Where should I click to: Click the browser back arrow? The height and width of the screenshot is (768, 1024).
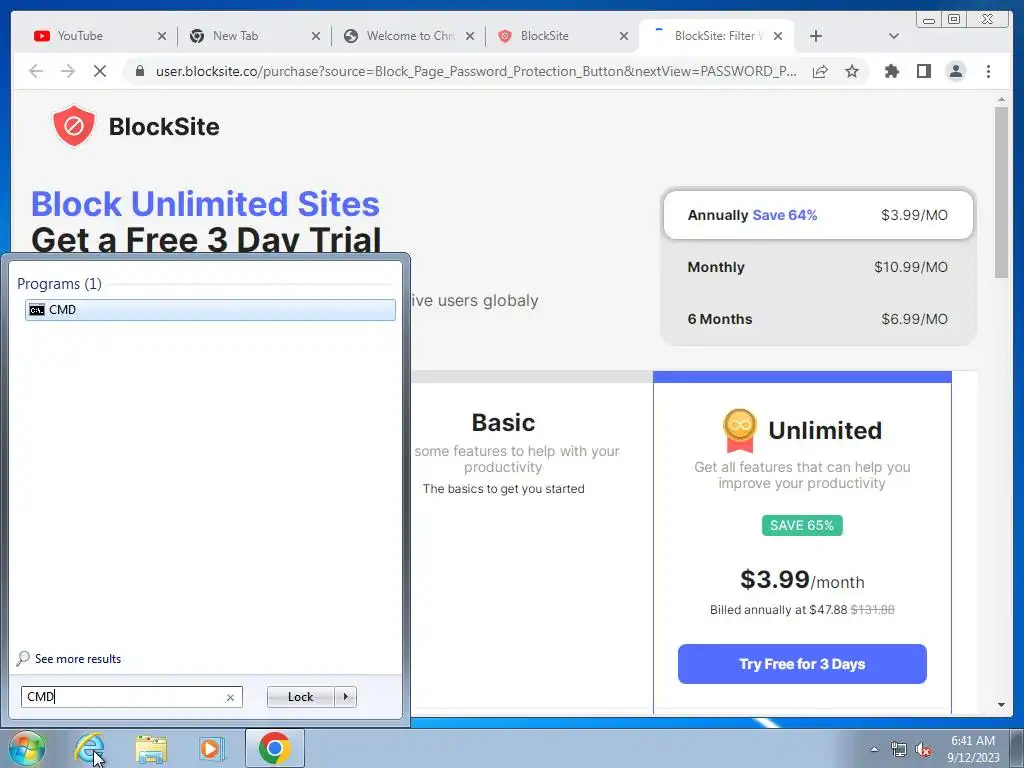coord(36,71)
